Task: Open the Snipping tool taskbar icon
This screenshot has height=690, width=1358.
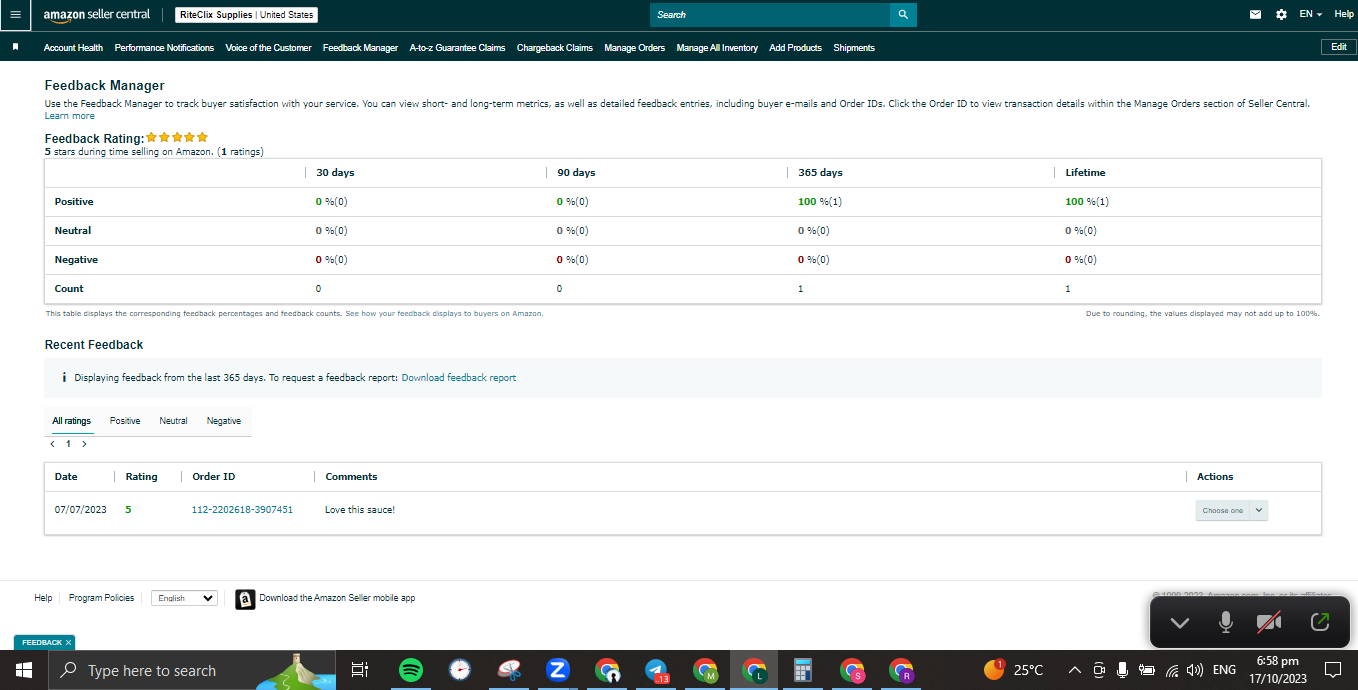Action: (508, 670)
